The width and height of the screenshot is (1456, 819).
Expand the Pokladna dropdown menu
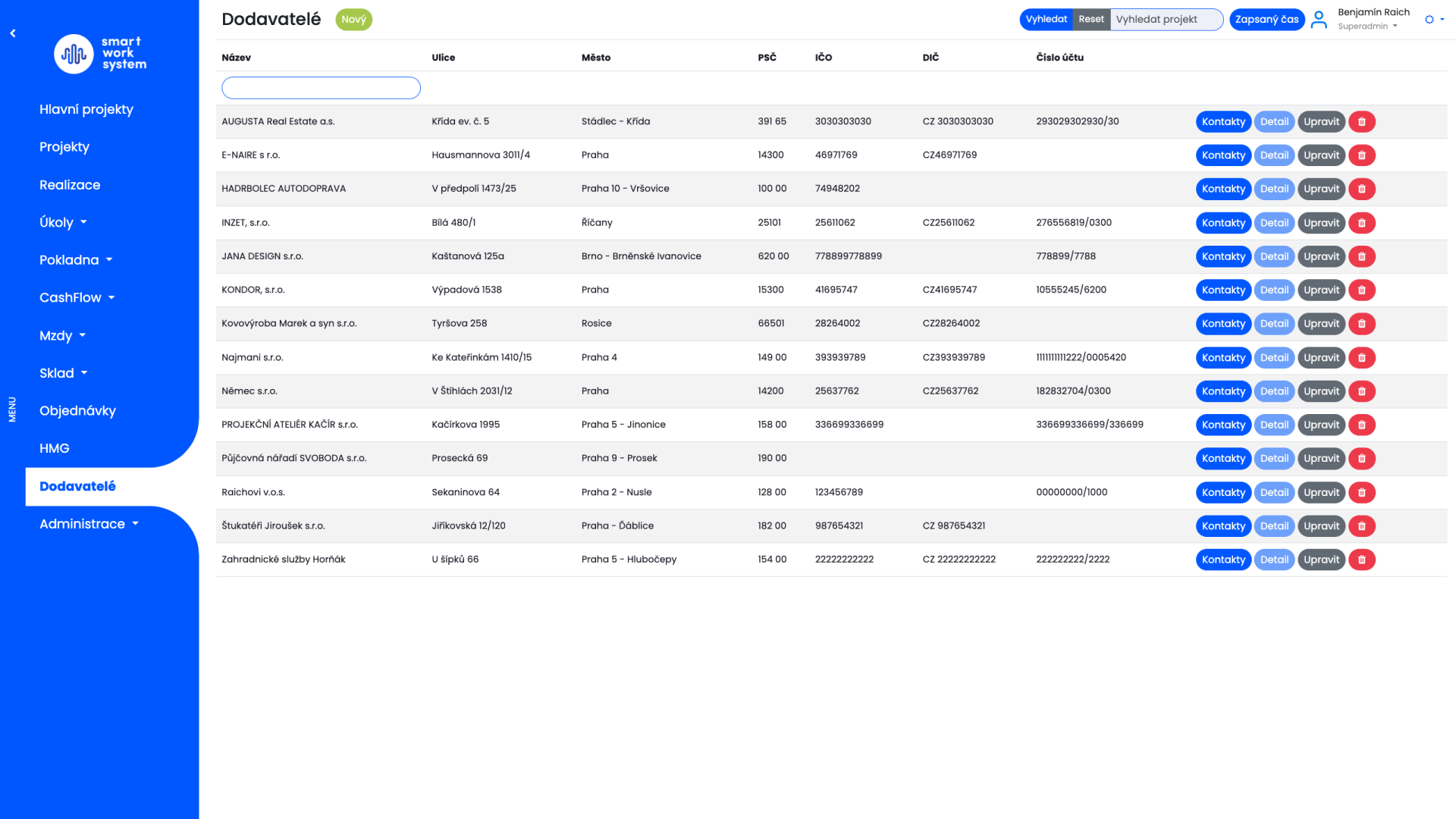click(76, 260)
